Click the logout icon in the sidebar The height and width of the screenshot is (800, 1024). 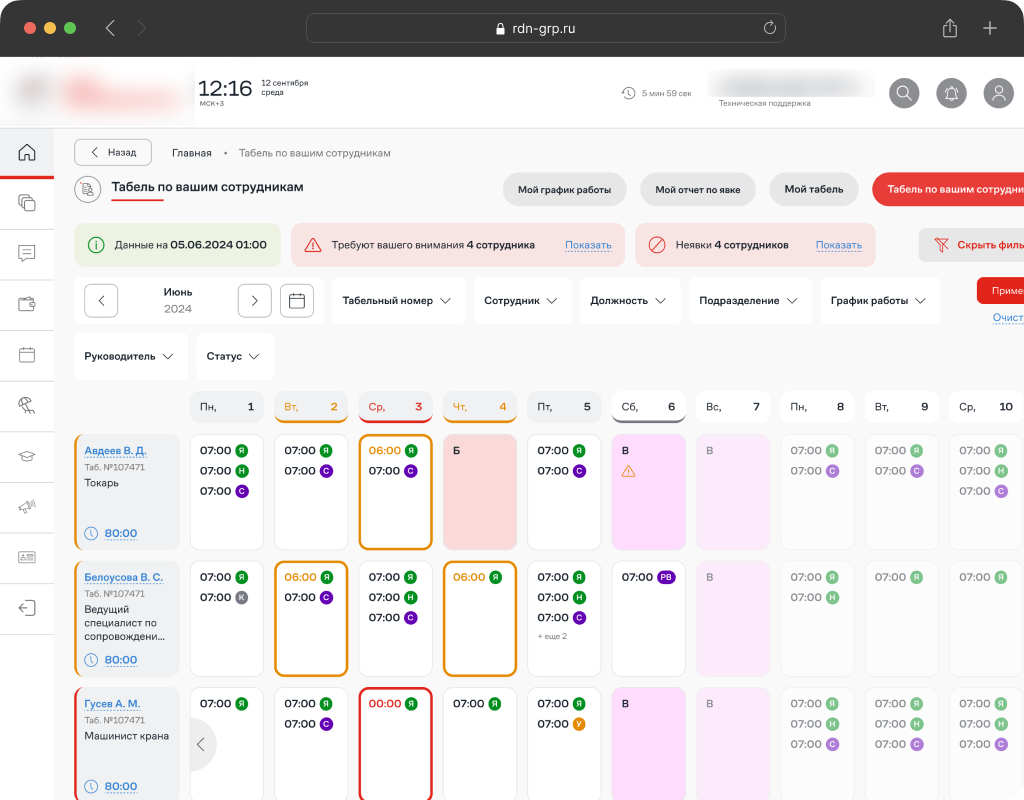tap(27, 608)
